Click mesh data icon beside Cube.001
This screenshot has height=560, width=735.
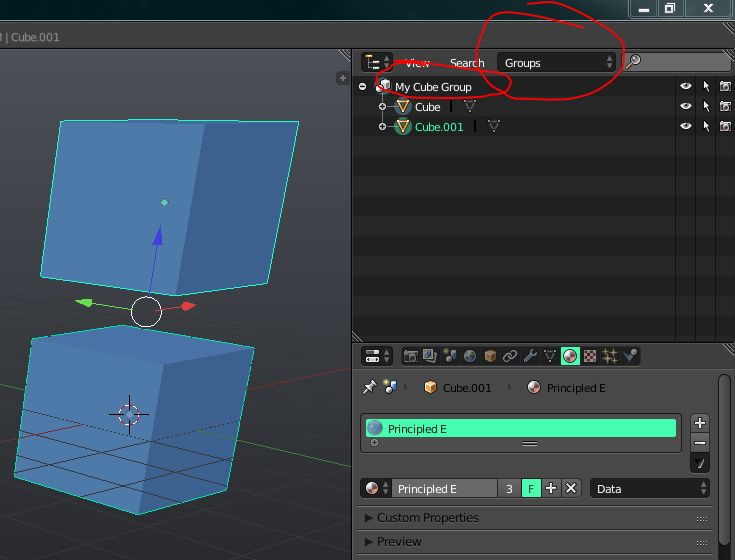[x=494, y=126]
